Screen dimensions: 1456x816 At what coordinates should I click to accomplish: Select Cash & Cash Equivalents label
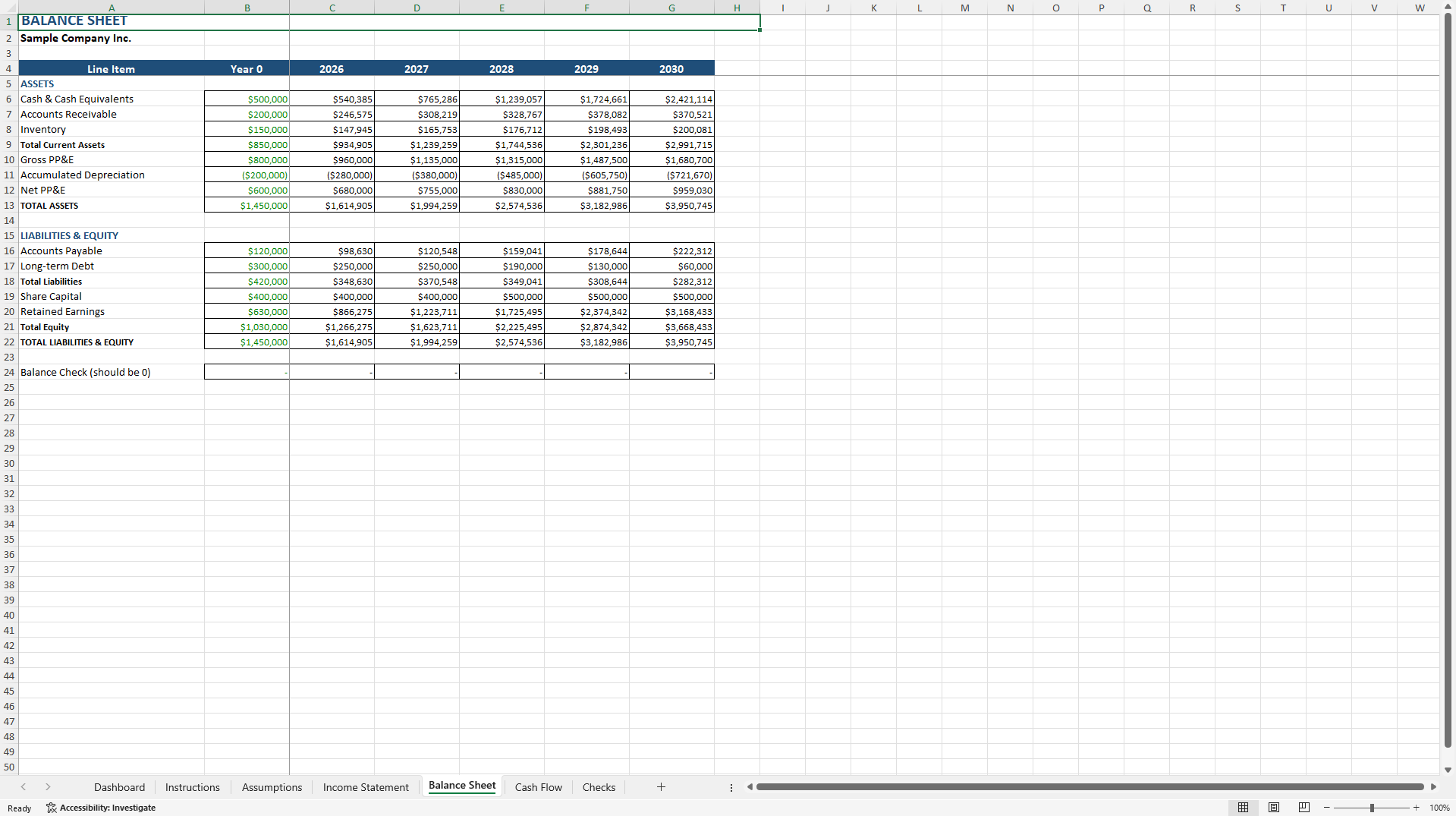112,99
